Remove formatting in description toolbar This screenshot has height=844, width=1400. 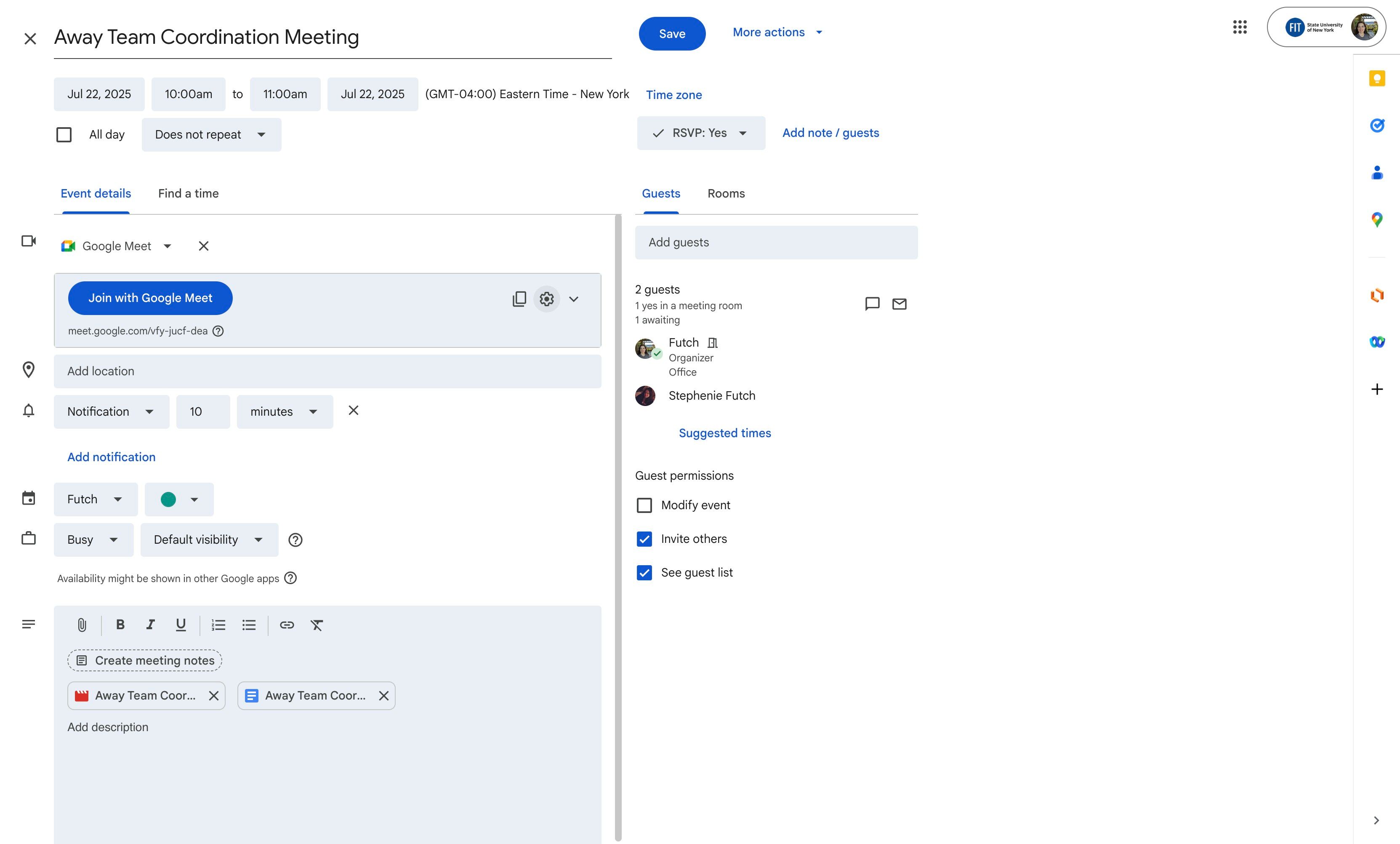(317, 625)
